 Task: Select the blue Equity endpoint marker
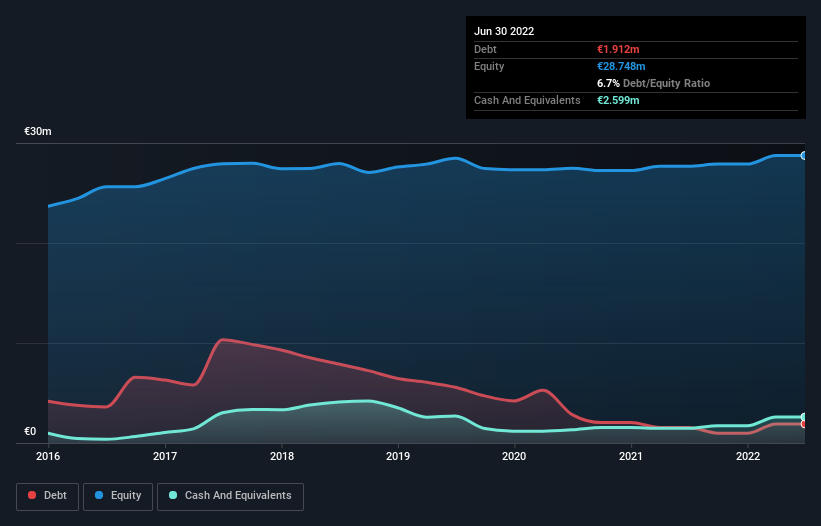point(804,155)
